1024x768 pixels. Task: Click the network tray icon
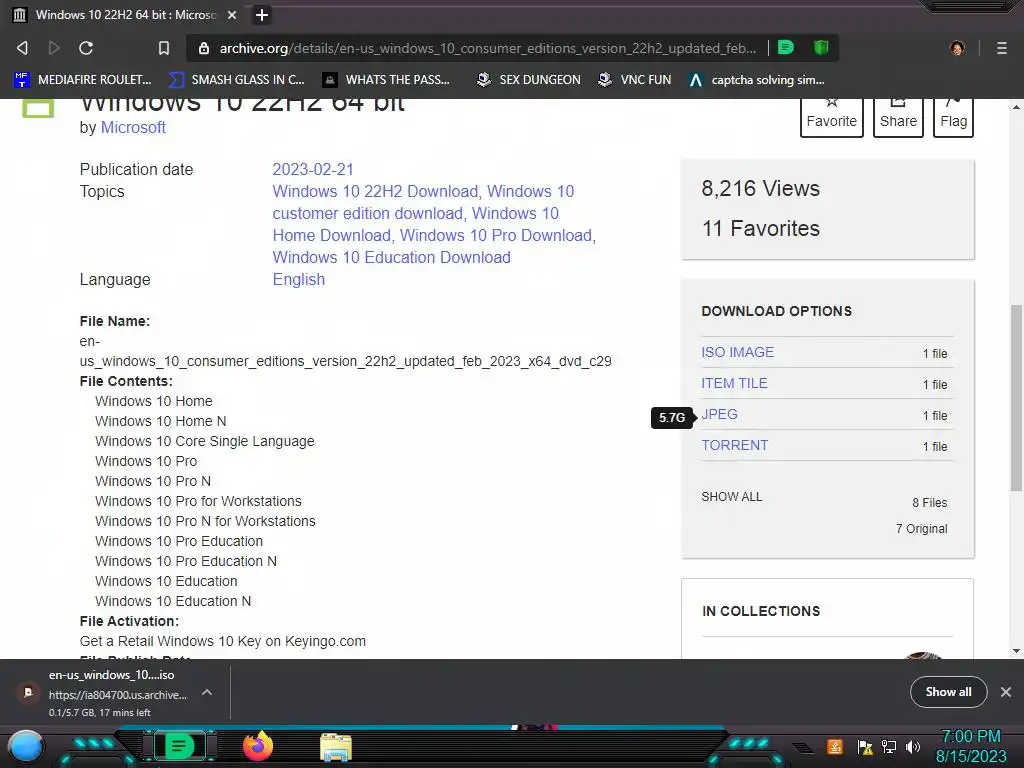(889, 746)
